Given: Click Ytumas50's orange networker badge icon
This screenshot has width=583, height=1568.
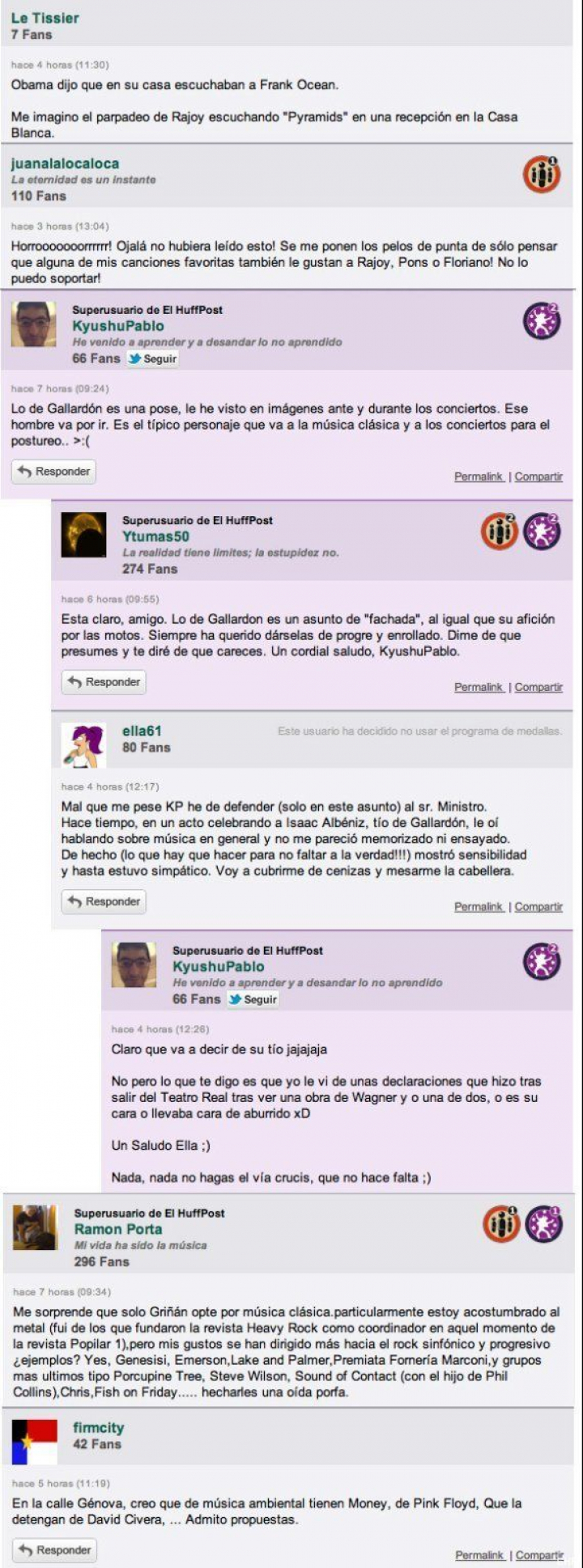Looking at the screenshot, I should (x=500, y=532).
